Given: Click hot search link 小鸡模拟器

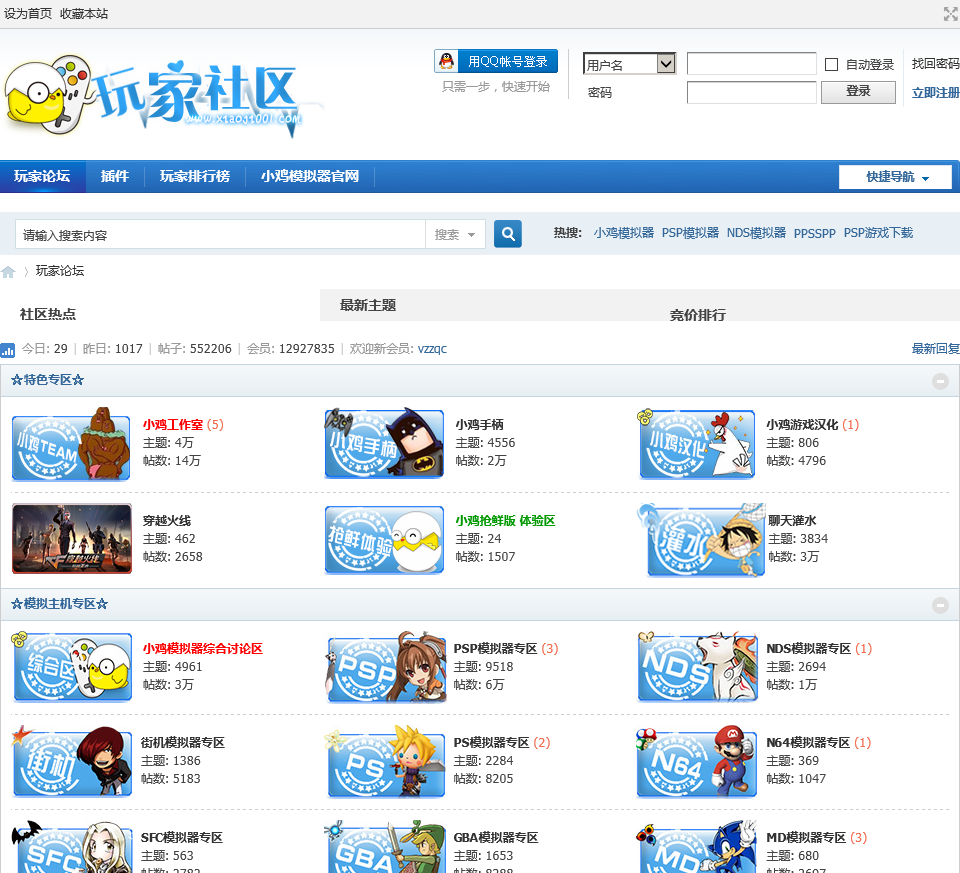Looking at the screenshot, I should (623, 233).
